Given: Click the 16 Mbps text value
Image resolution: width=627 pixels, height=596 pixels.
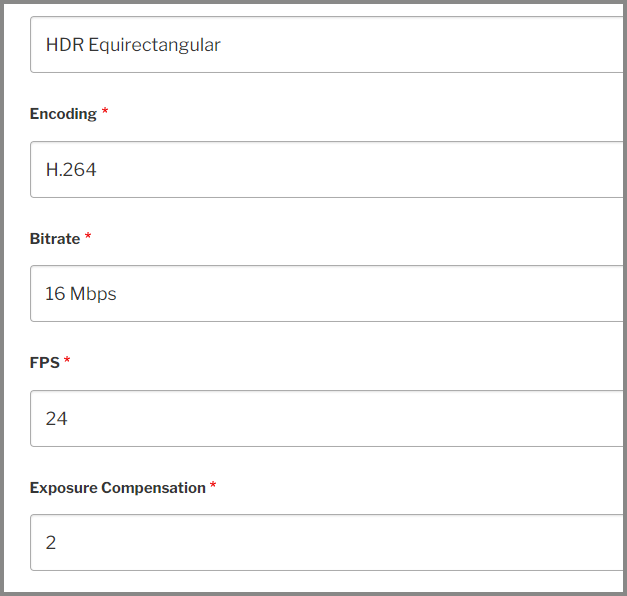Looking at the screenshot, I should click(x=80, y=294).
